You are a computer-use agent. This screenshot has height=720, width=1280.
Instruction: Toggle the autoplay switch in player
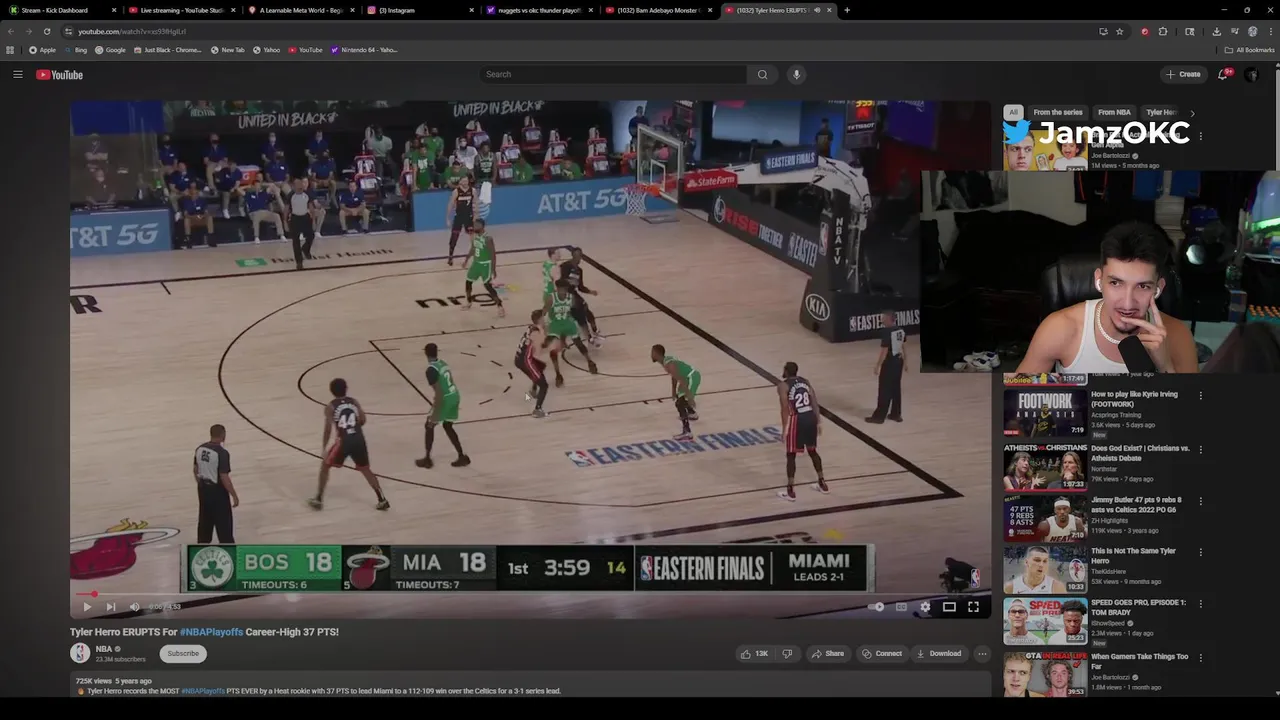(876, 606)
